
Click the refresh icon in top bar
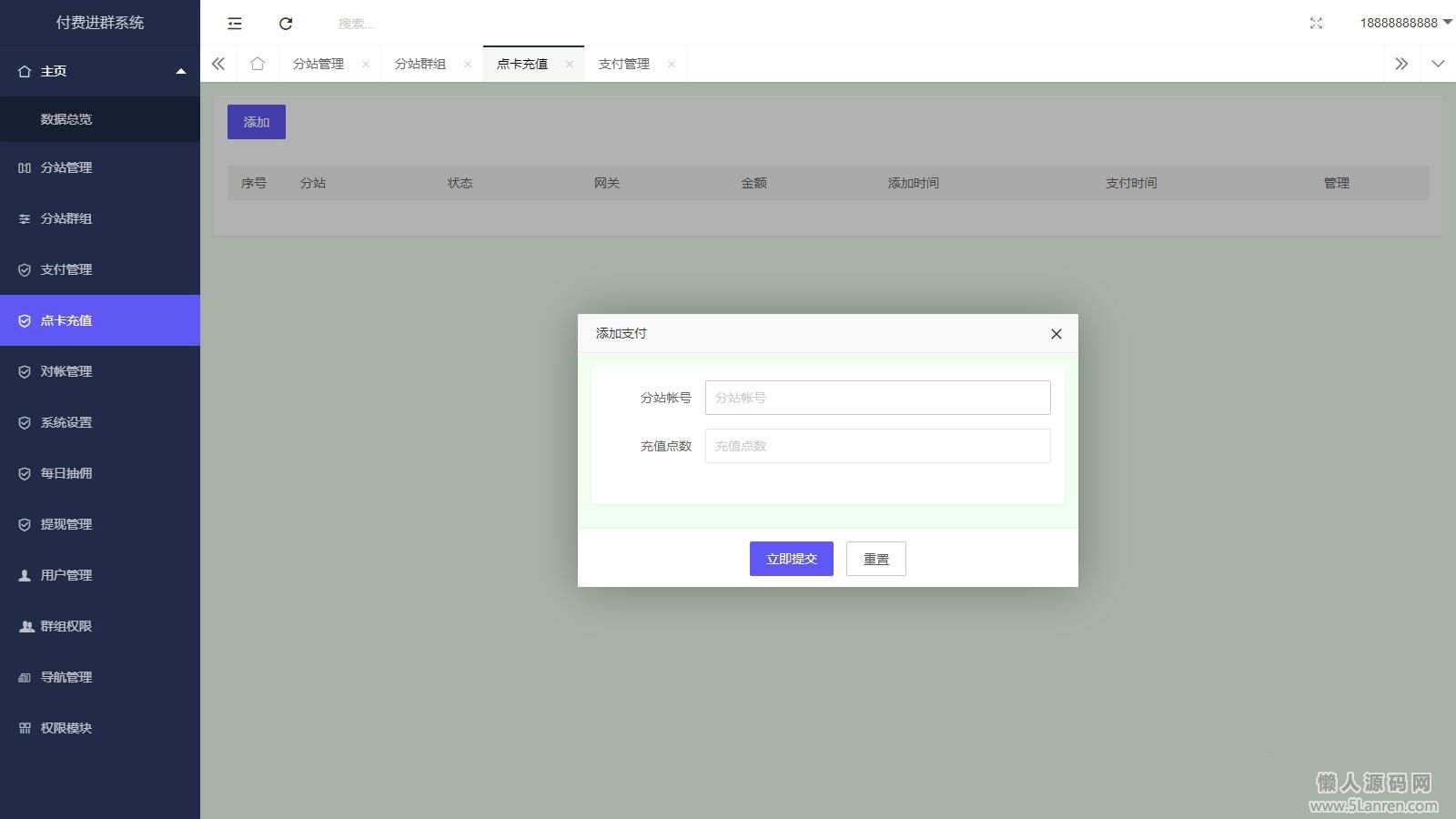pyautogui.click(x=286, y=24)
